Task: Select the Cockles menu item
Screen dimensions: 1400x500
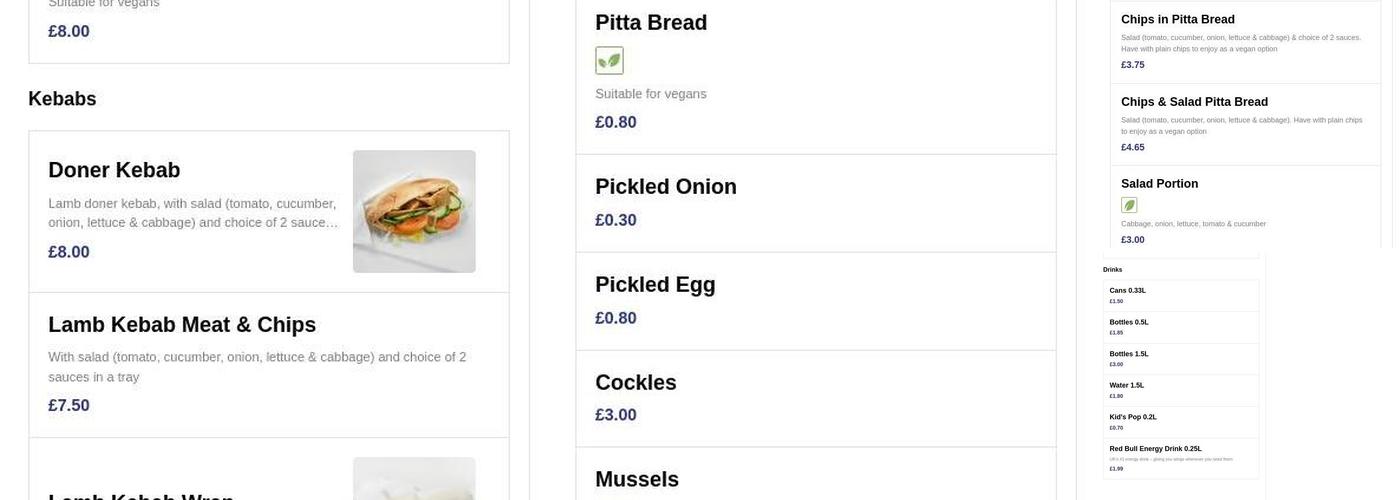Action: click(636, 383)
